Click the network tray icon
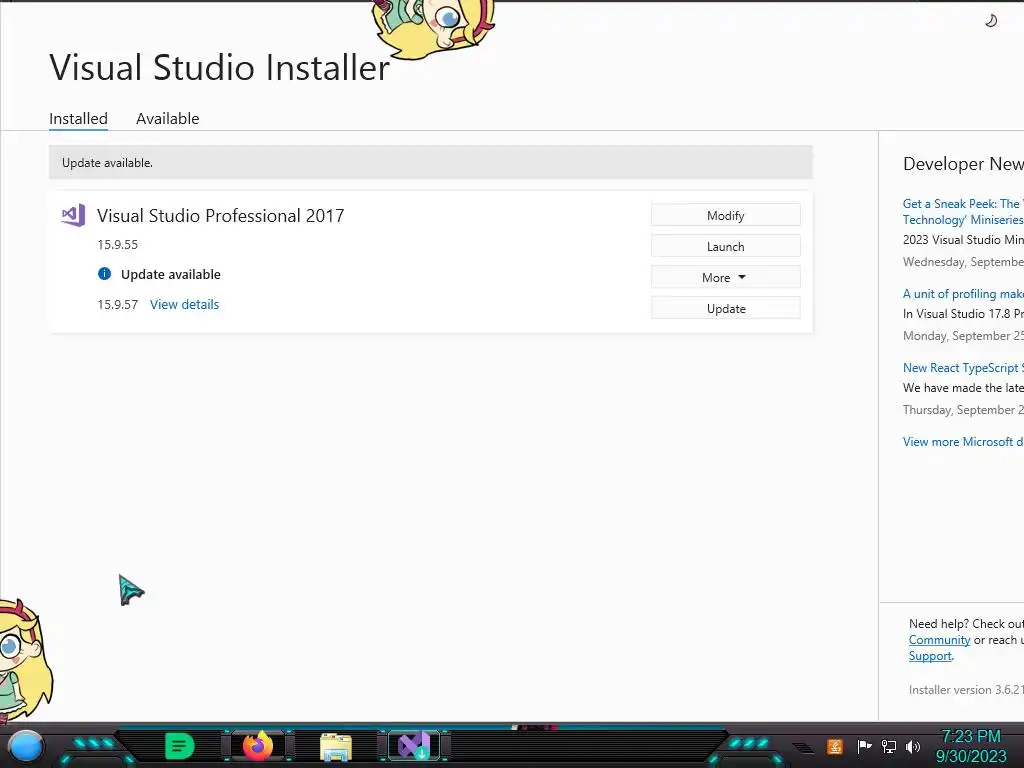The width and height of the screenshot is (1024, 768). pos(889,746)
